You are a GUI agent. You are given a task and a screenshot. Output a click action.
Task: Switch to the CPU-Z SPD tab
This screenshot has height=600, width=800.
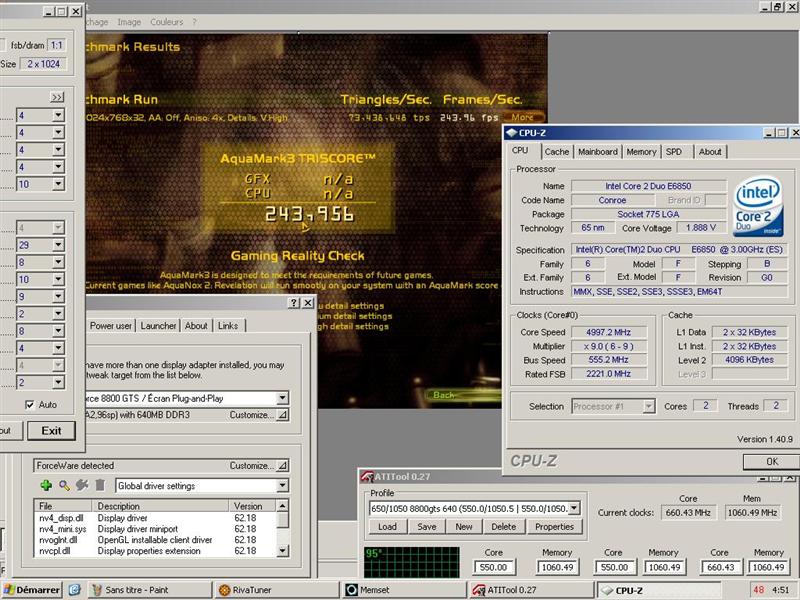point(673,152)
